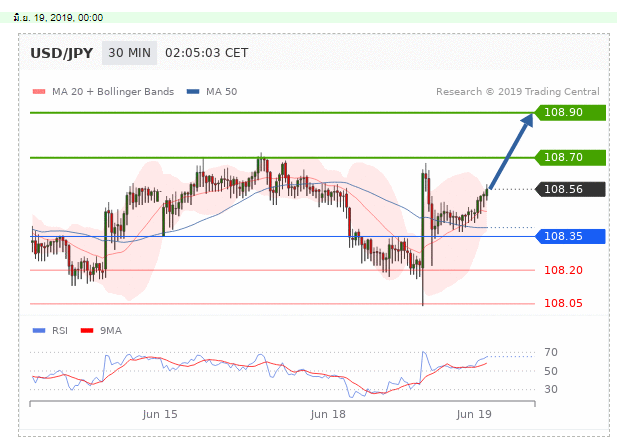
Task: Click the RSI 50 level label
Action: [551, 371]
